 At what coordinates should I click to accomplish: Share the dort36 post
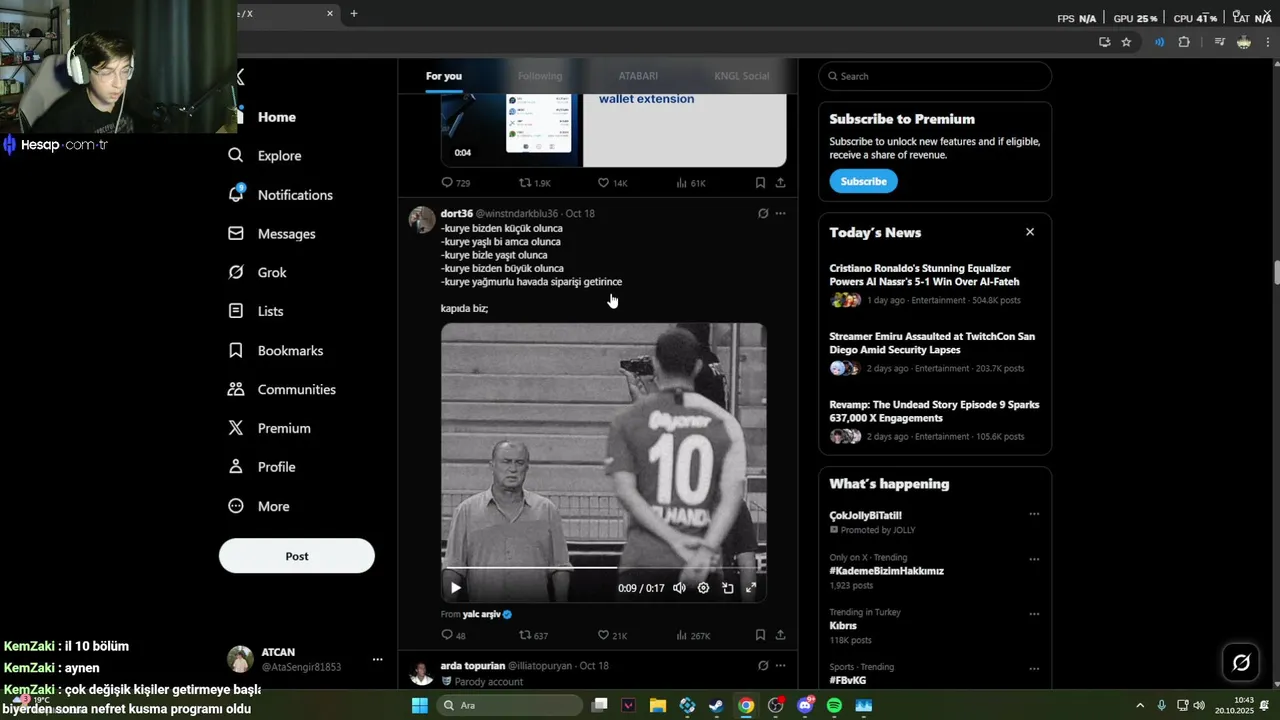click(x=780, y=635)
